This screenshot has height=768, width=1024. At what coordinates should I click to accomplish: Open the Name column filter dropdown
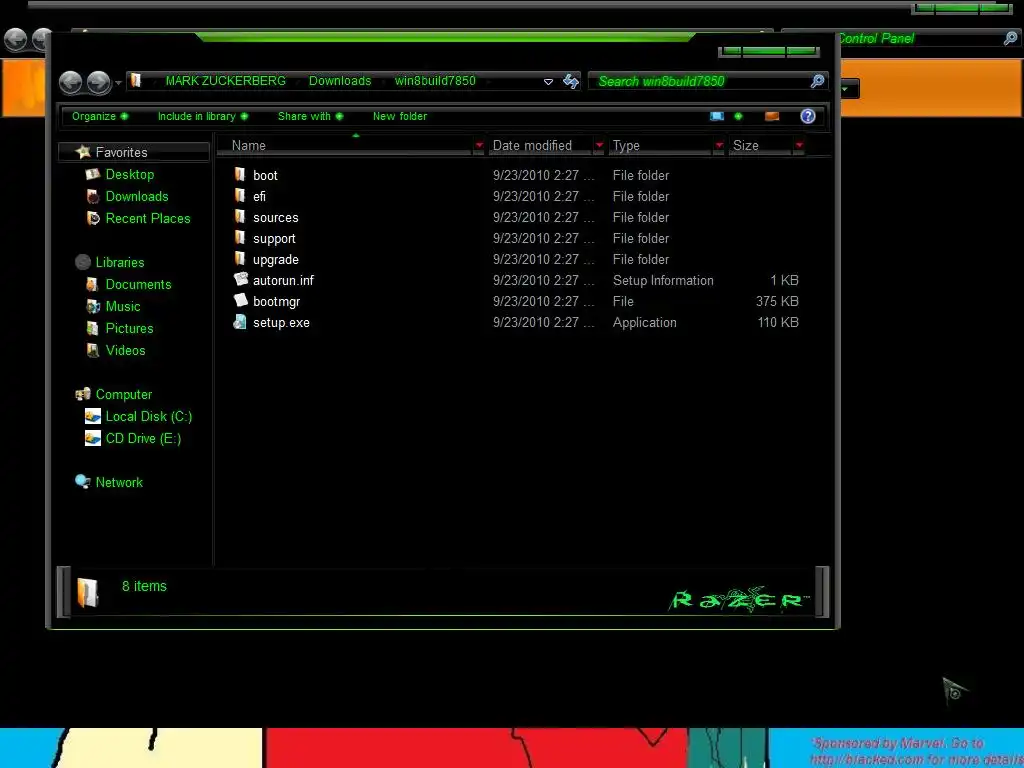click(x=479, y=146)
